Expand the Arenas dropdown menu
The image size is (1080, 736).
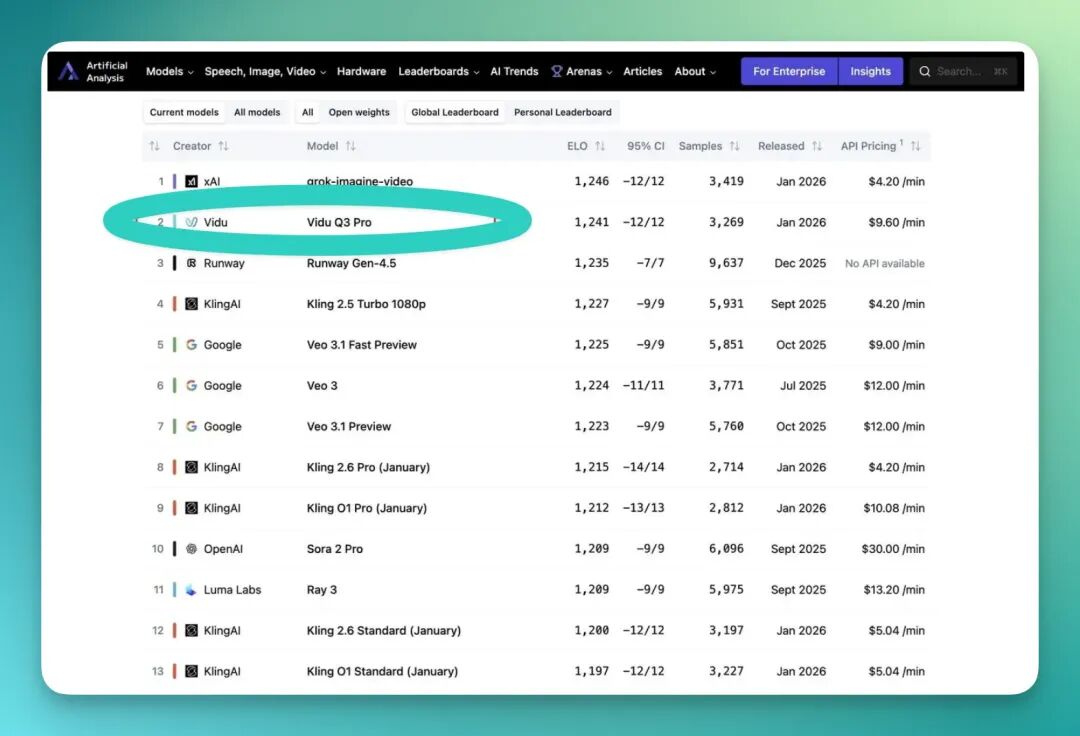582,71
